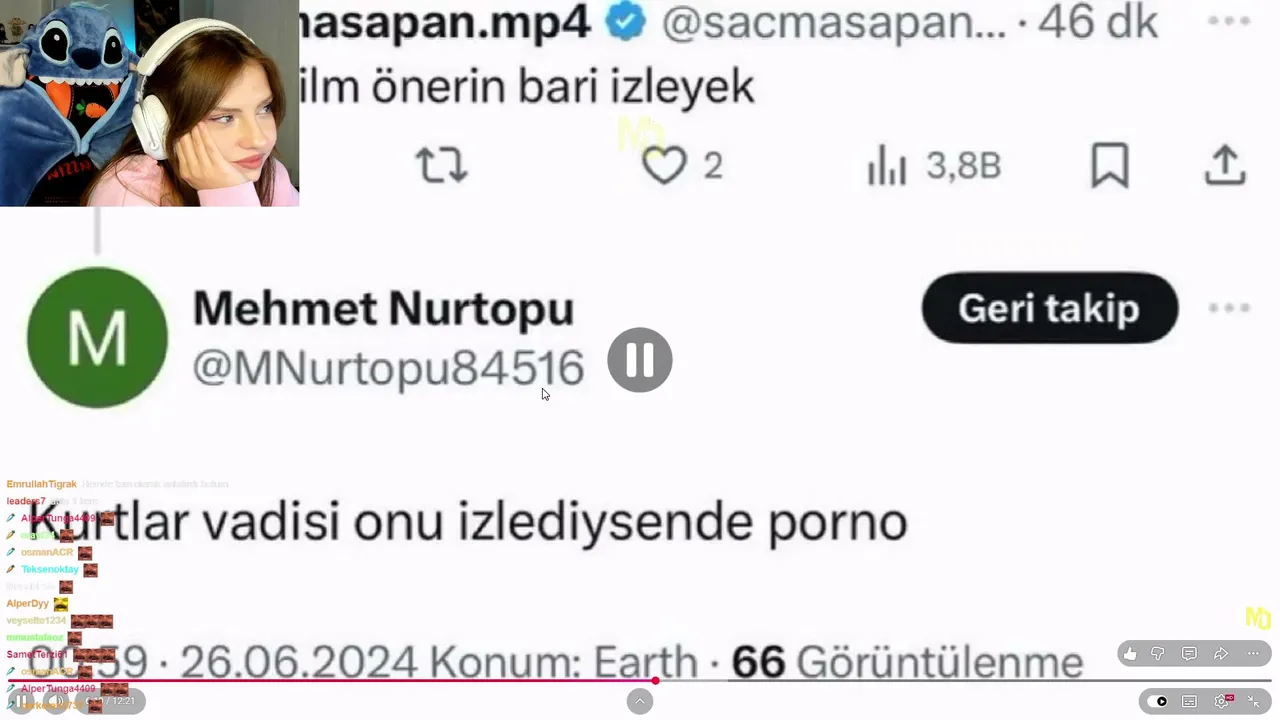Open the player settings gear menu
The image size is (1280, 720).
tap(1222, 701)
